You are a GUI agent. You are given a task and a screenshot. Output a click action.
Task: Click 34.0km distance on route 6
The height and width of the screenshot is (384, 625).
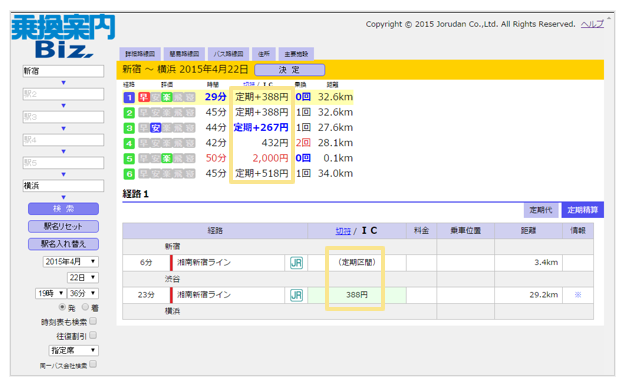335,173
